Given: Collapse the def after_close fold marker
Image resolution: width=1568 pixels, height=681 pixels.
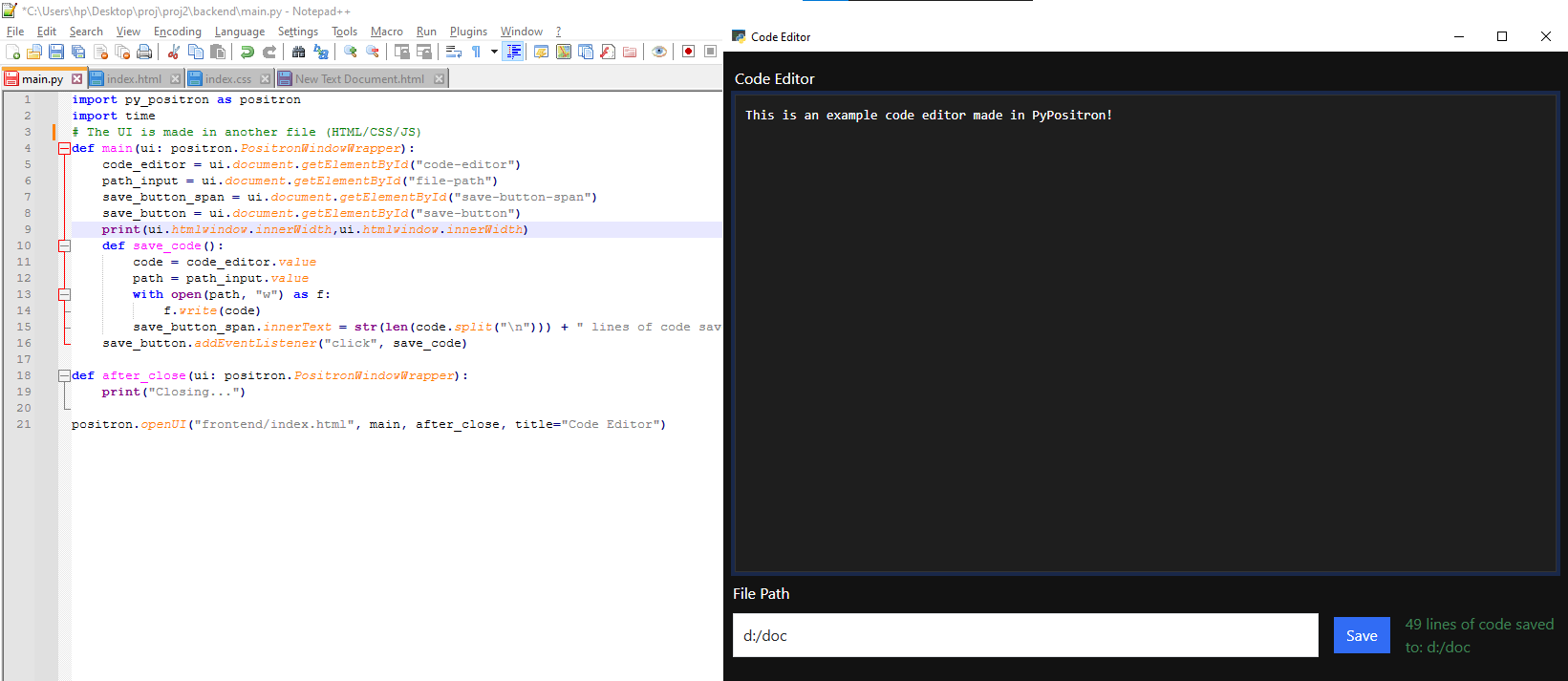Looking at the screenshot, I should [64, 375].
